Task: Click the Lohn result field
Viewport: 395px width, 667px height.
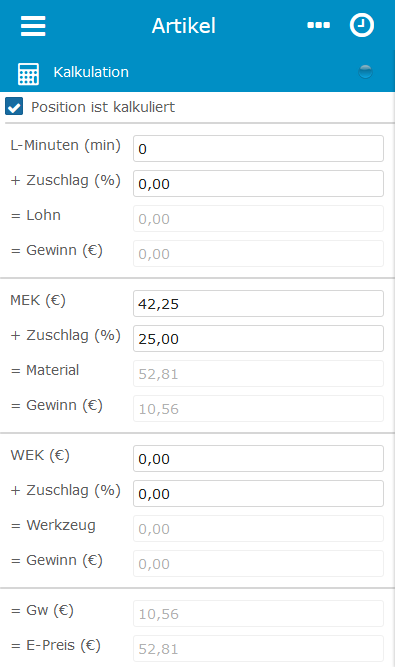Action: [259, 219]
